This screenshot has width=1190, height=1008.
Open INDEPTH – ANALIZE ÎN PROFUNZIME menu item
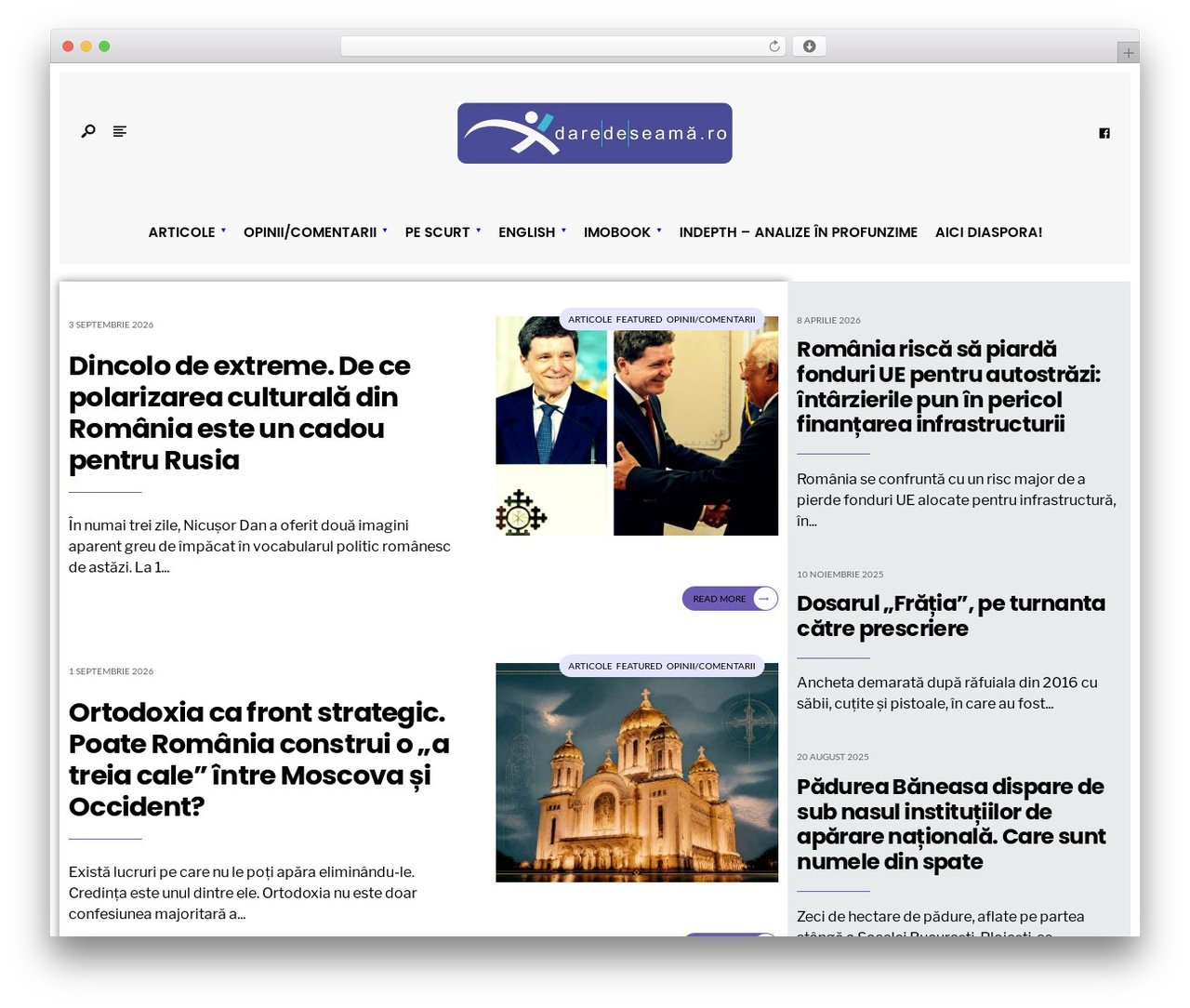[798, 232]
